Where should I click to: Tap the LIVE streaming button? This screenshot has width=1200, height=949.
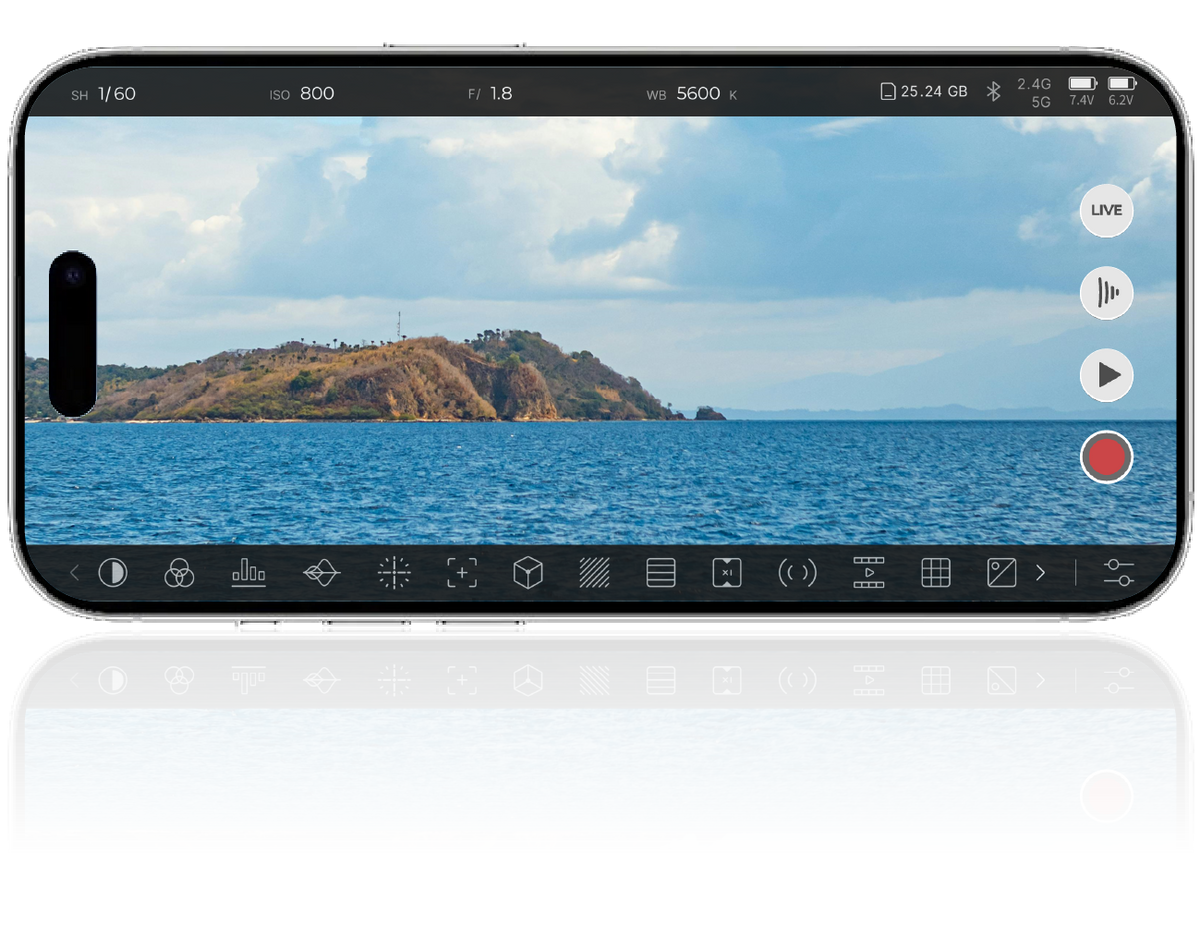click(1107, 210)
